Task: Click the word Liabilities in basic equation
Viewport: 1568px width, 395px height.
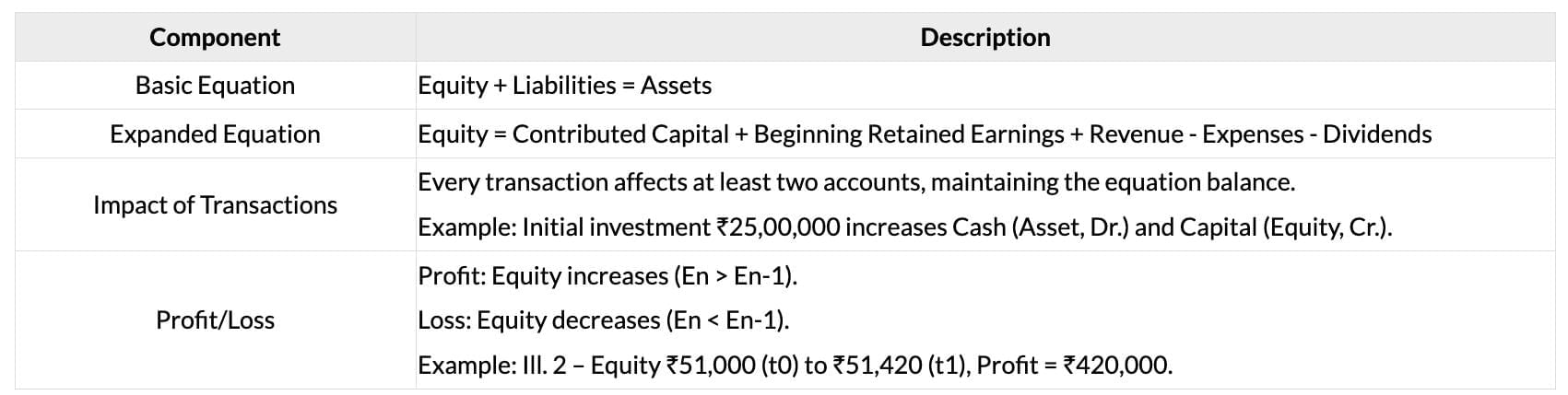Action: tap(563, 86)
